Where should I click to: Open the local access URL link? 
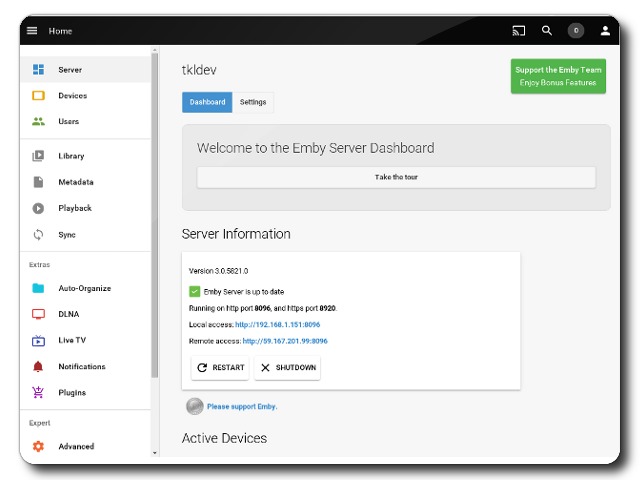tap(281, 324)
